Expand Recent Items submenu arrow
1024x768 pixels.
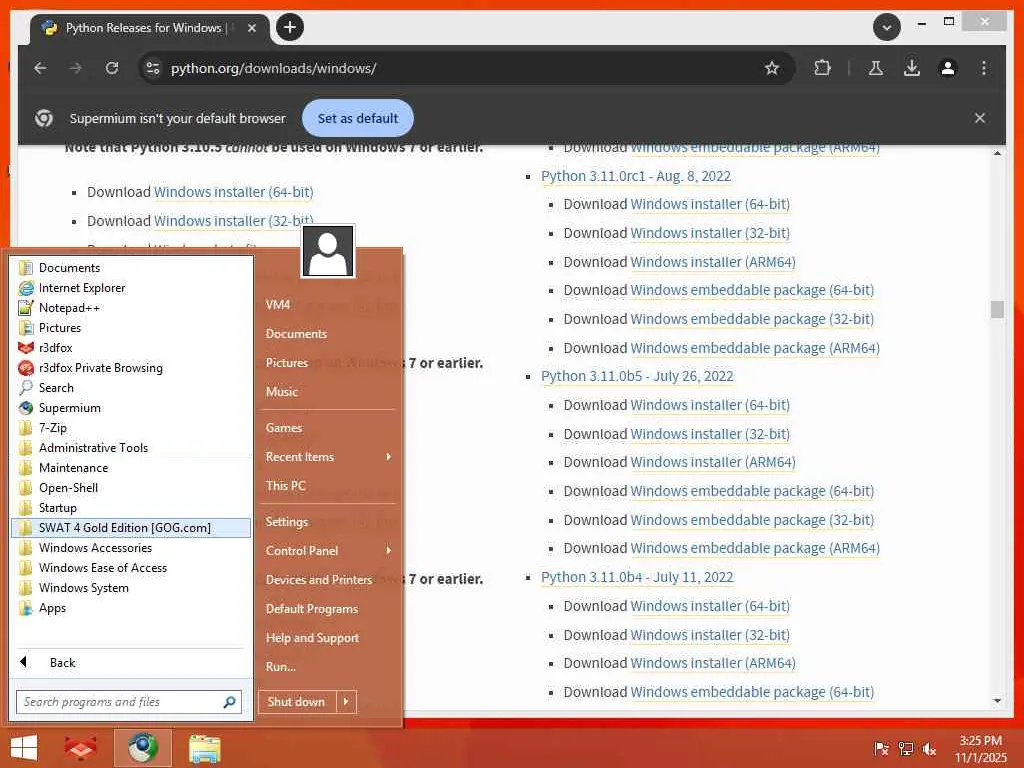tap(389, 457)
